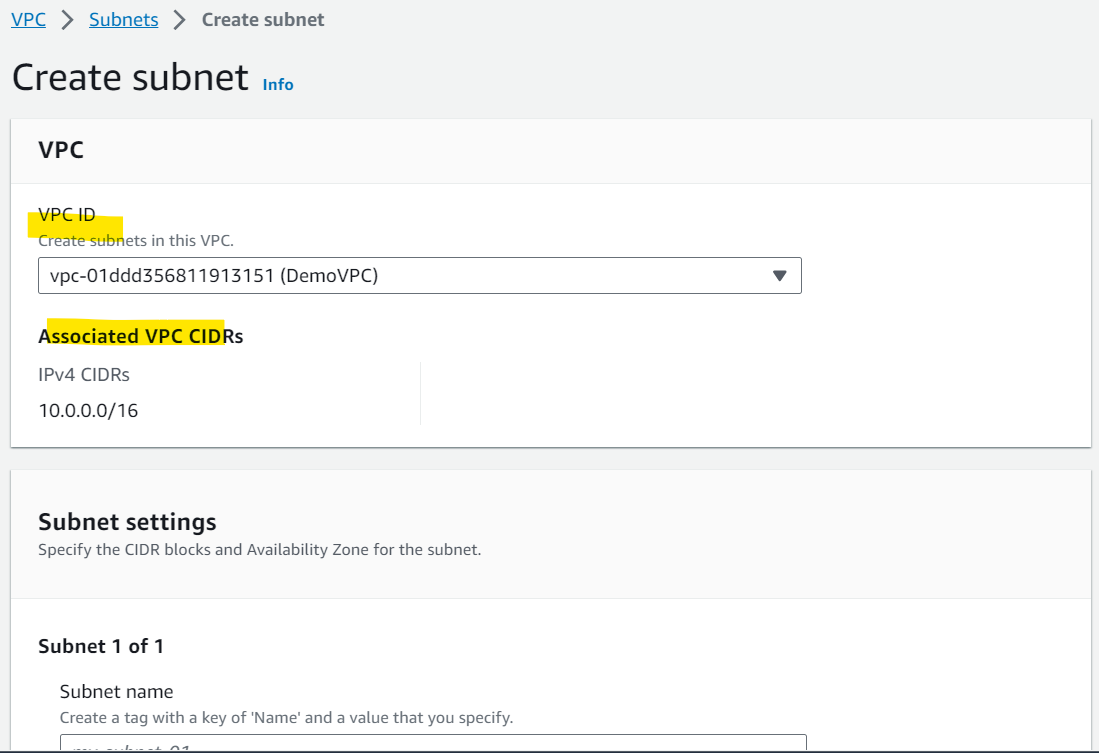Click the 'Subnet settings' heading
Screen dimensions: 1099x753
pyautogui.click(x=128, y=522)
